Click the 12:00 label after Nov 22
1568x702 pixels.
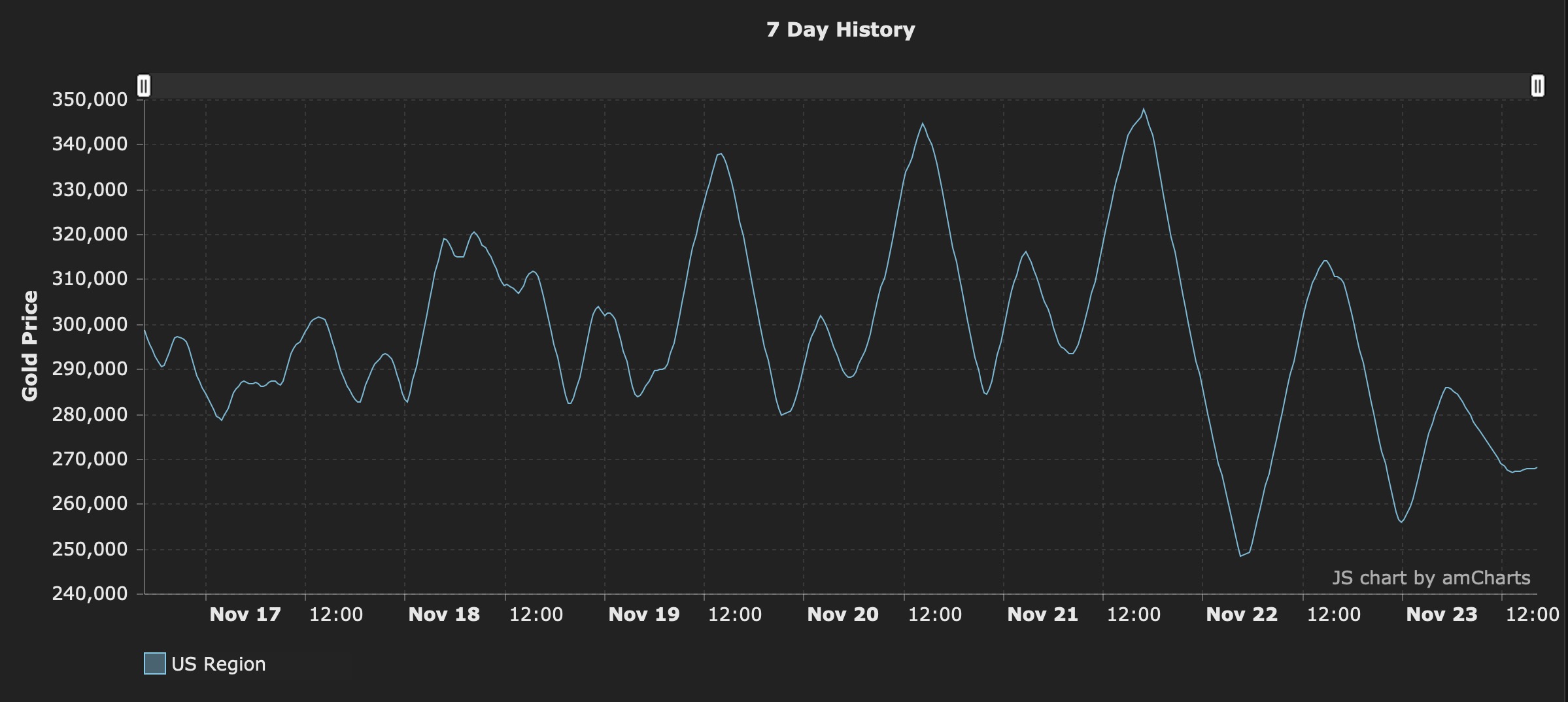coord(1334,614)
